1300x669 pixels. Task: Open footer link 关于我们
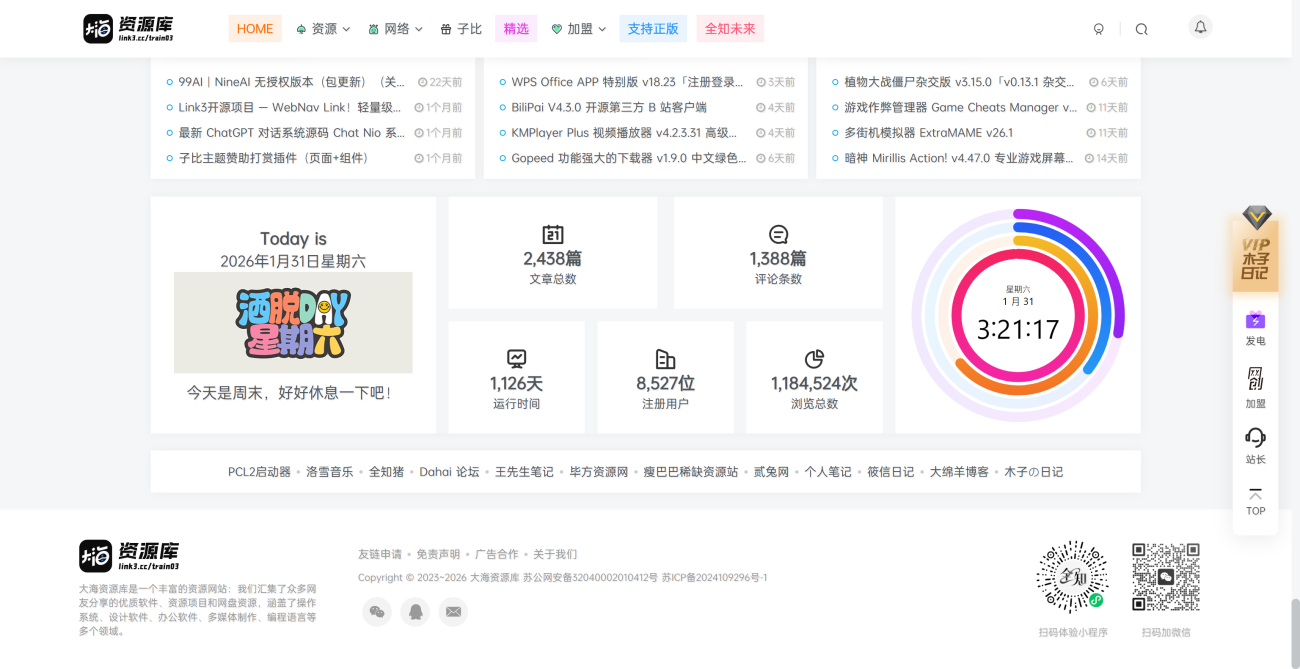click(555, 554)
